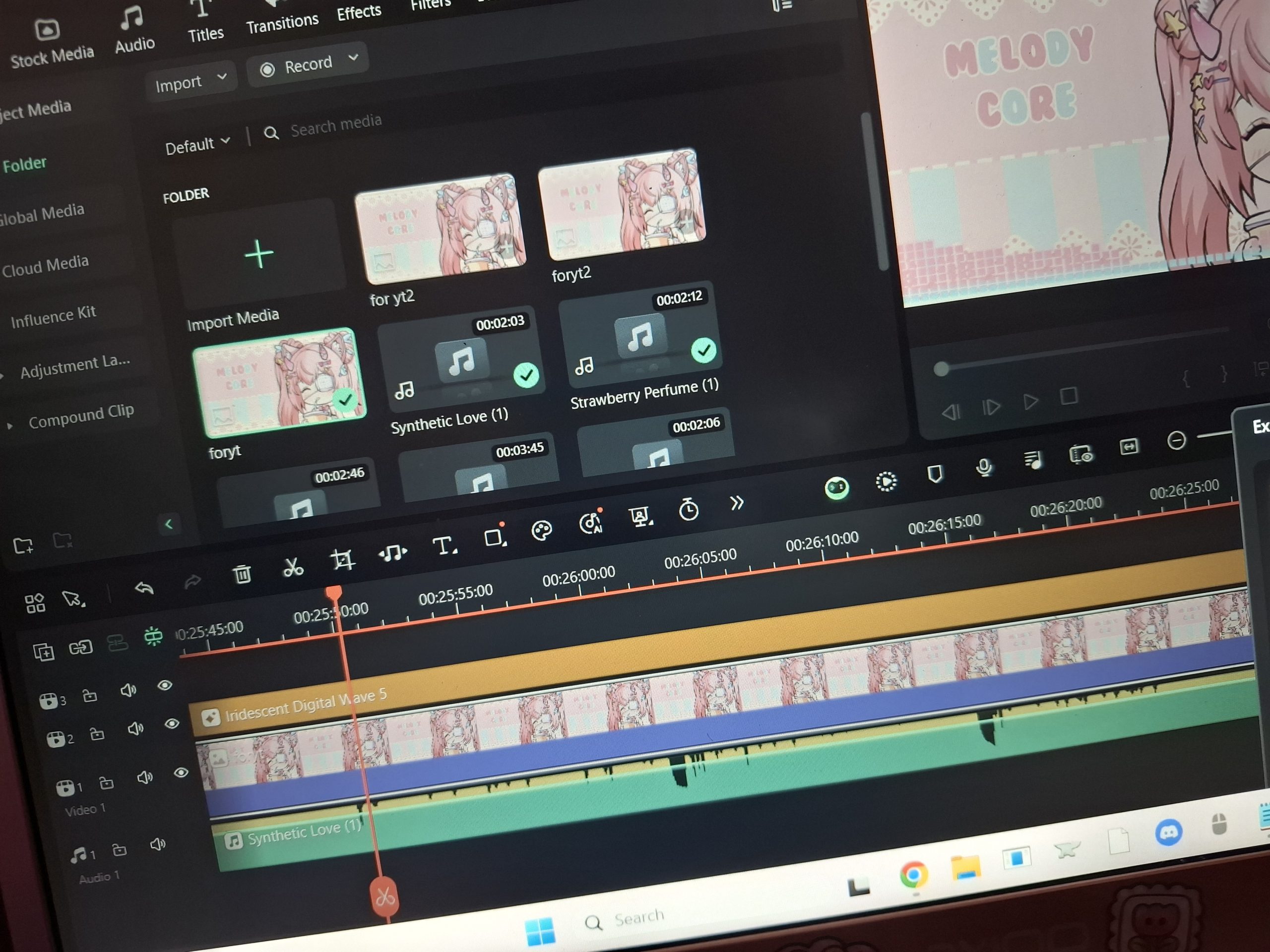1270x952 pixels.
Task: Select the Crop tool in the timeline toolbar
Action: point(342,559)
